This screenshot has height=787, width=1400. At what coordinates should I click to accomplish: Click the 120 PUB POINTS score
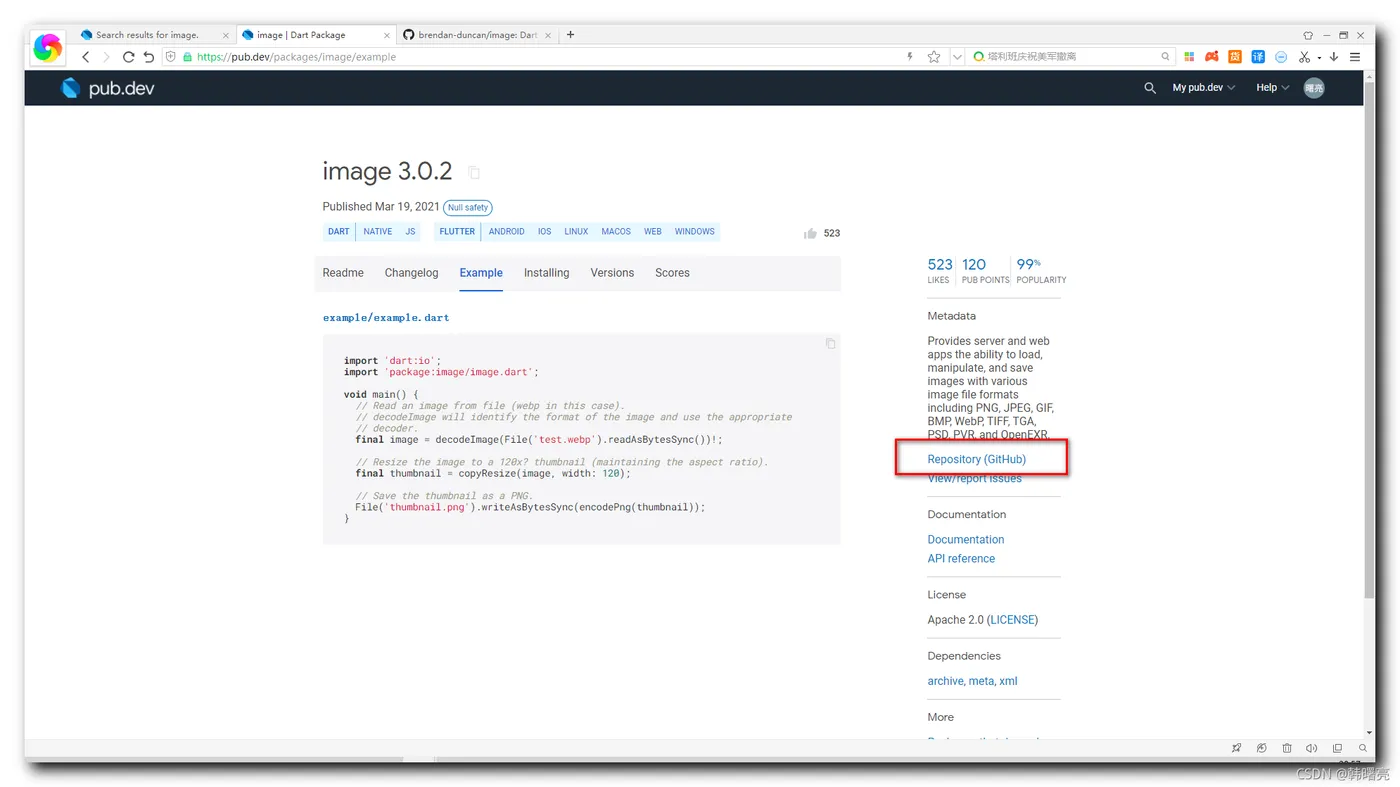985,270
